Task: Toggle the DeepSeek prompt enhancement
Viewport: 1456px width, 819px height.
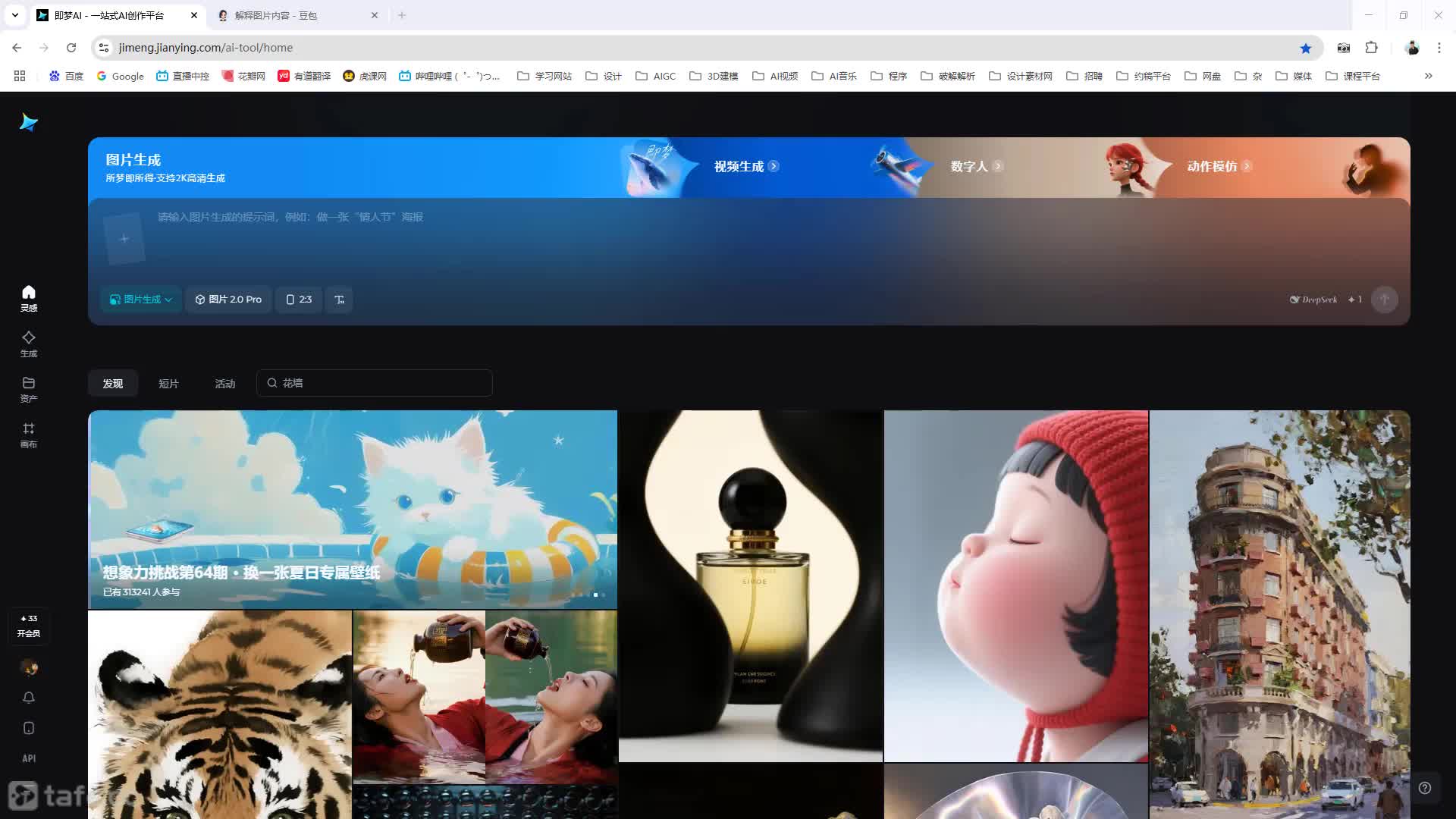Action: (x=1313, y=300)
